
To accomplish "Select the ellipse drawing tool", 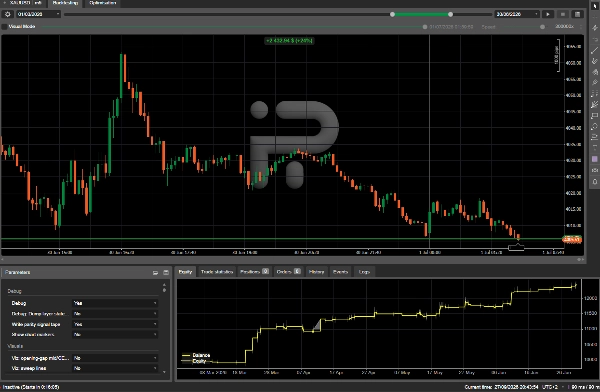I will (594, 126).
